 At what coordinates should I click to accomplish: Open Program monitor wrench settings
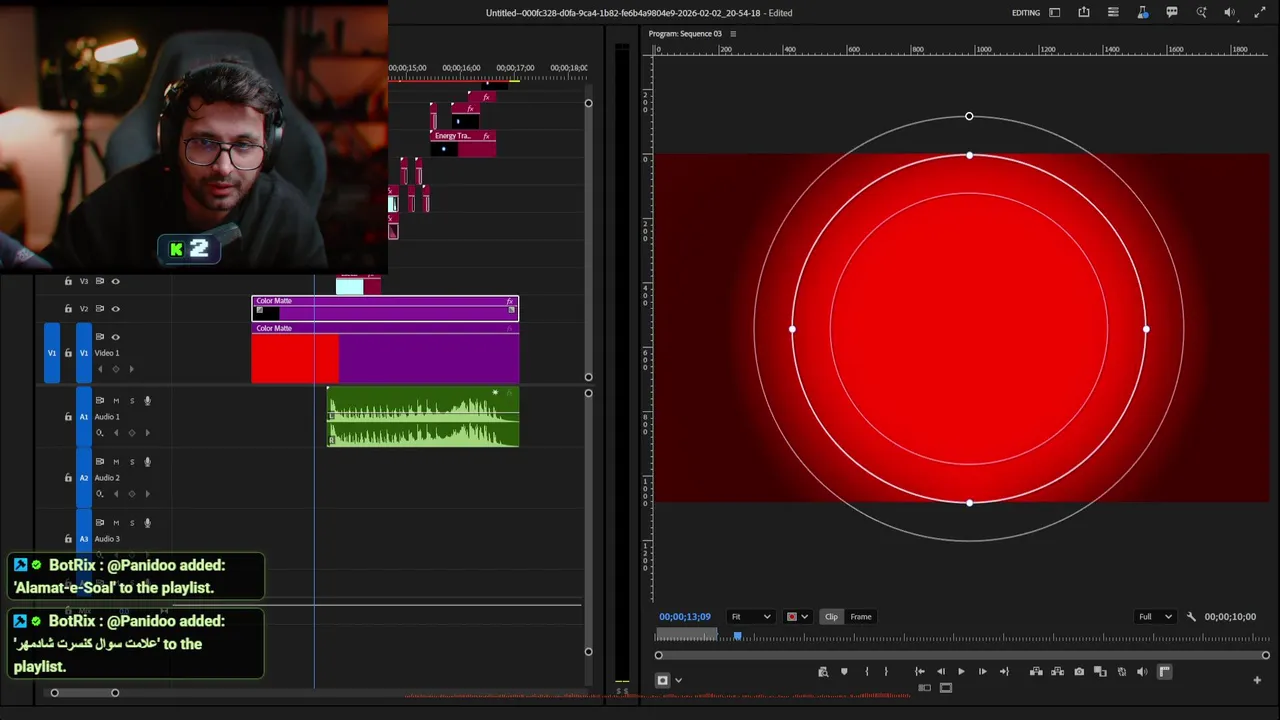1191,617
